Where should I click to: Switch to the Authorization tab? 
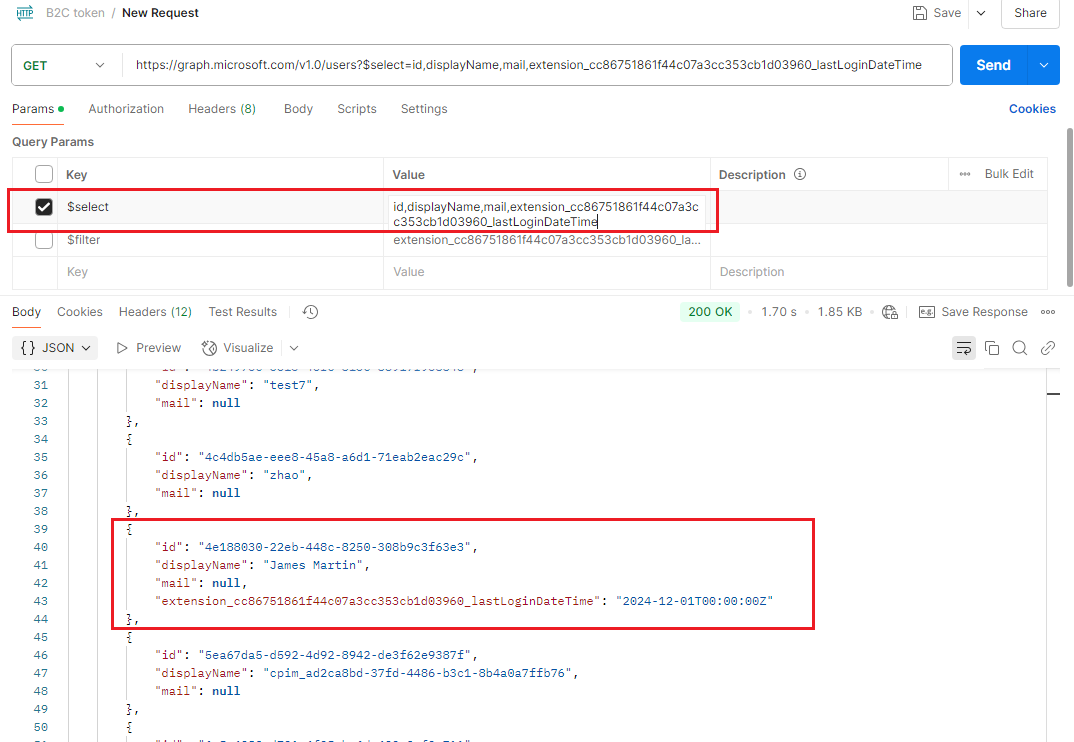click(x=126, y=109)
